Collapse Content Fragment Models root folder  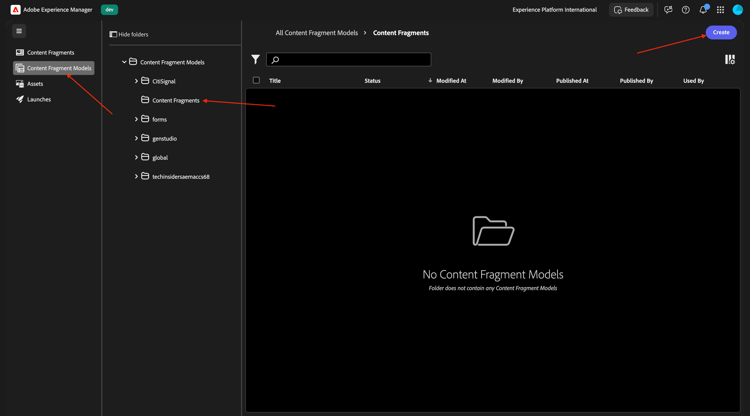(124, 62)
